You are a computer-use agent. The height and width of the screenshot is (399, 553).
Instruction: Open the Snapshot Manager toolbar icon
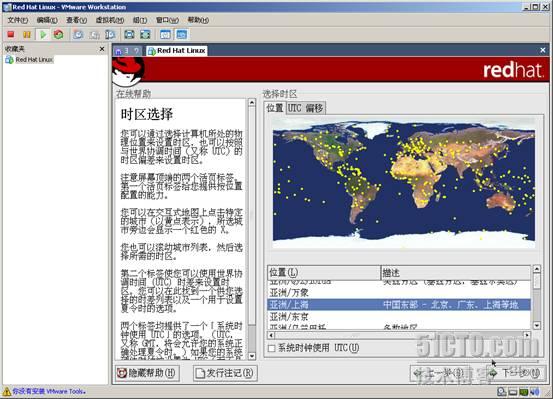point(110,34)
